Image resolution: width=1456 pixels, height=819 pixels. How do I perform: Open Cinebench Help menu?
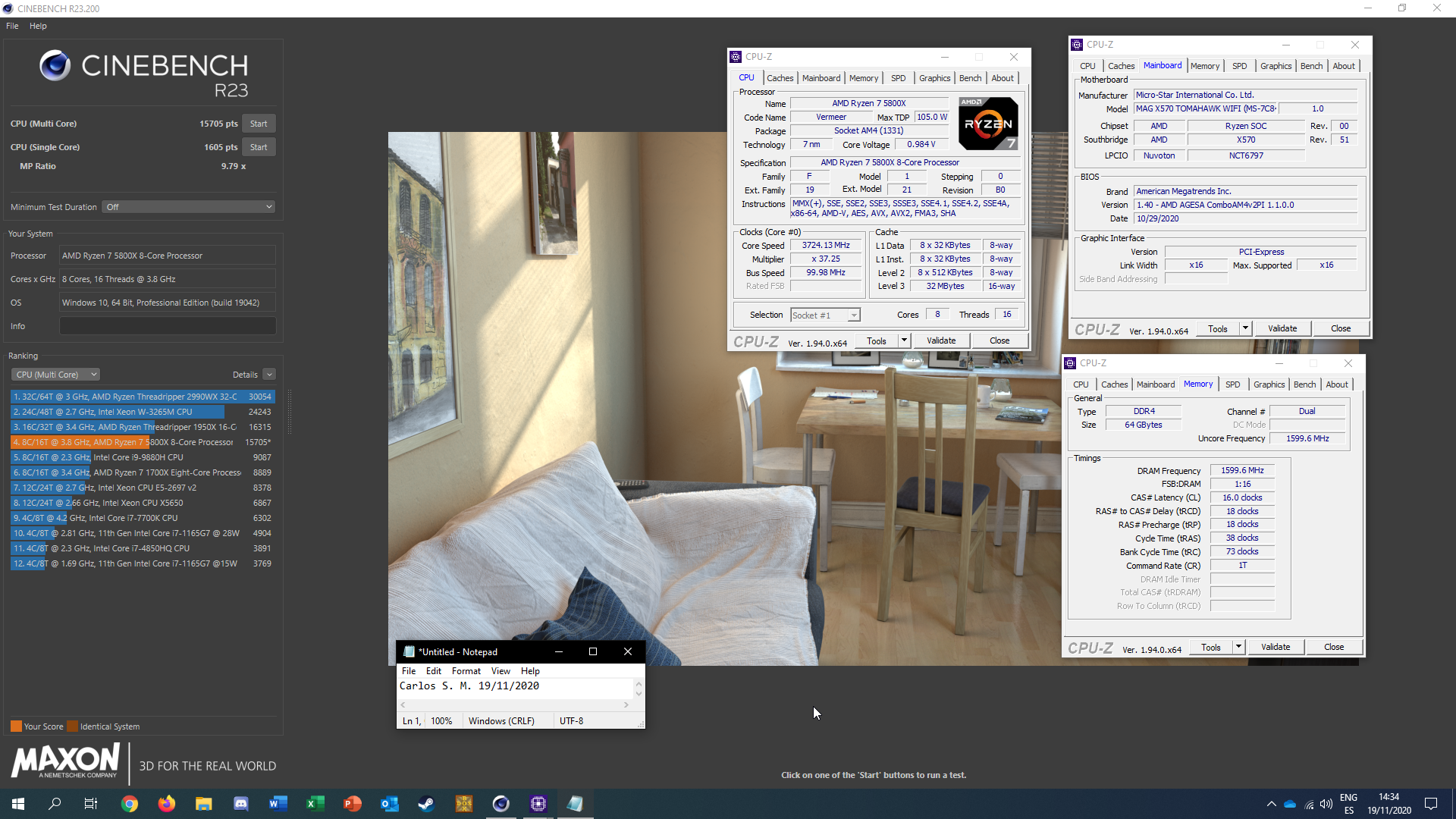tap(38, 26)
